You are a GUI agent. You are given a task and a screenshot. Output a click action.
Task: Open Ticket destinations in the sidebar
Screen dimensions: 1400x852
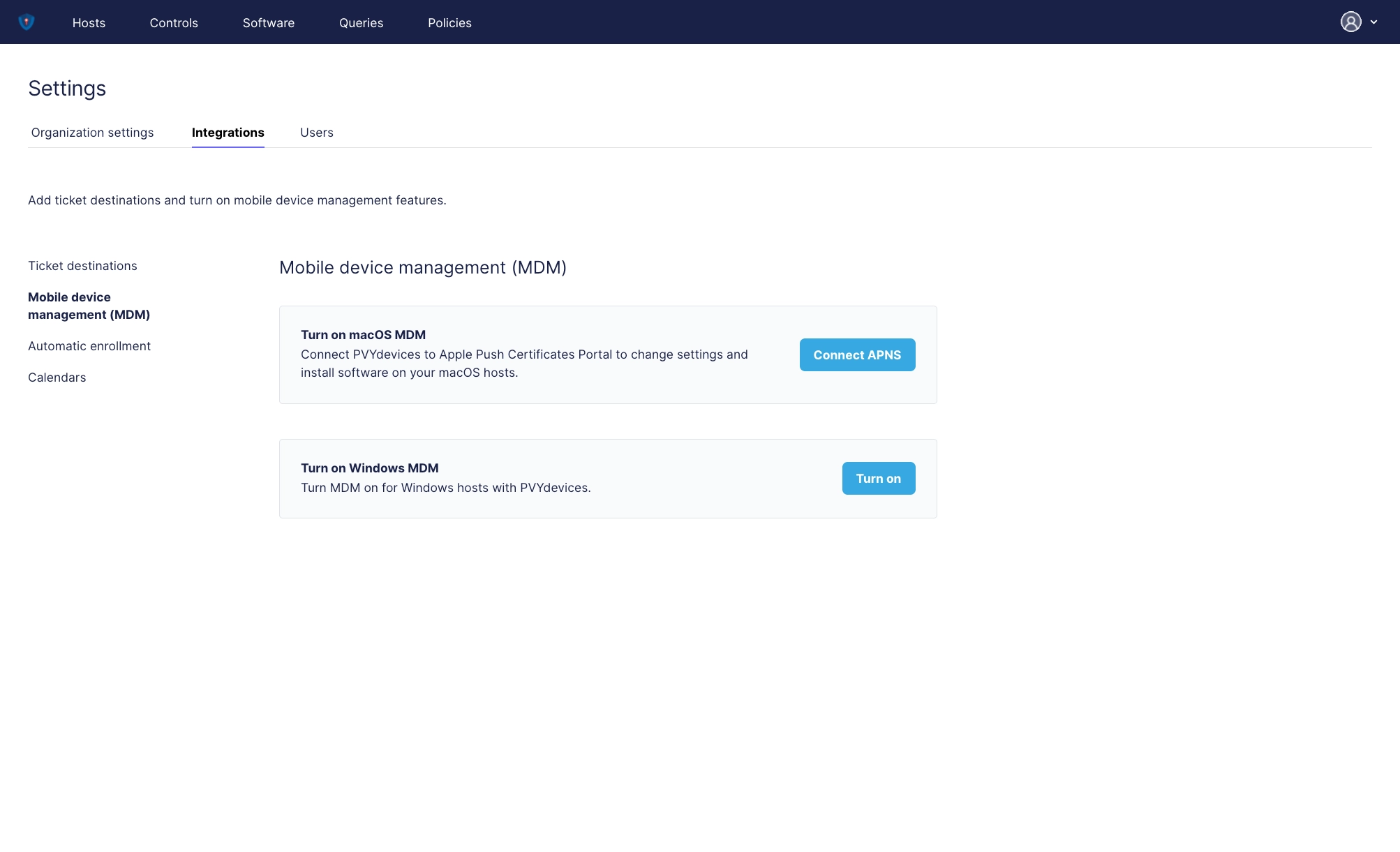coord(82,266)
